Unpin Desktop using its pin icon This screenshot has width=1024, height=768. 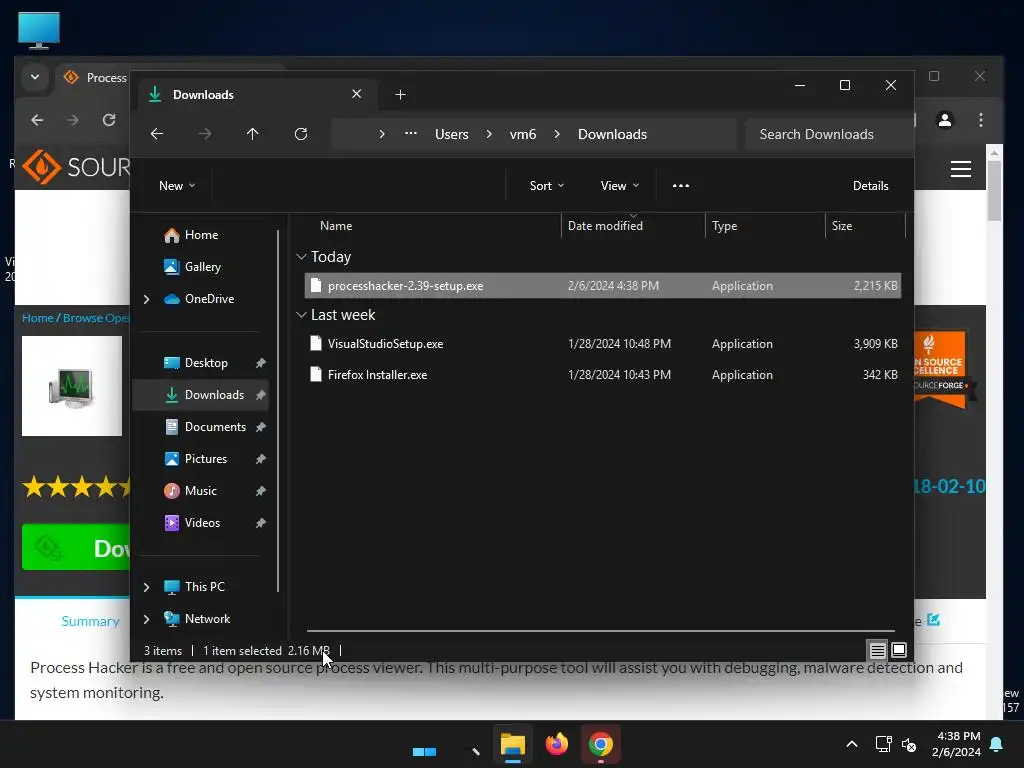pos(261,363)
